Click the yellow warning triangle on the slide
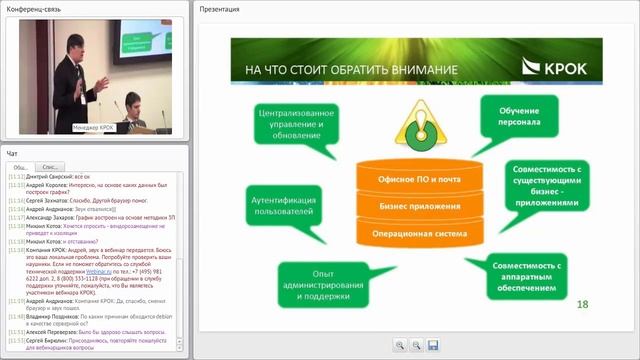This screenshot has width=640, height=360. pos(421,126)
